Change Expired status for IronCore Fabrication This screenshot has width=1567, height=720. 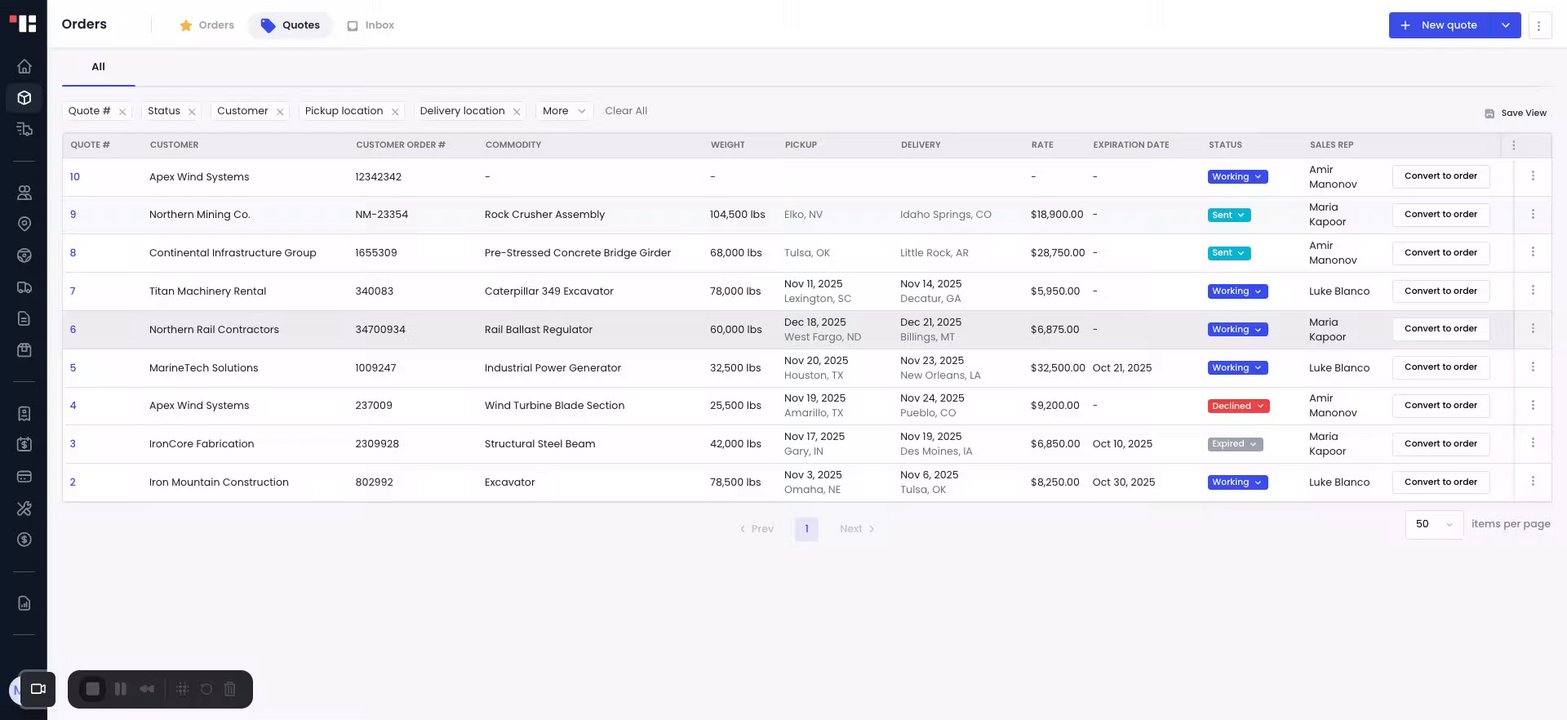click(1235, 444)
